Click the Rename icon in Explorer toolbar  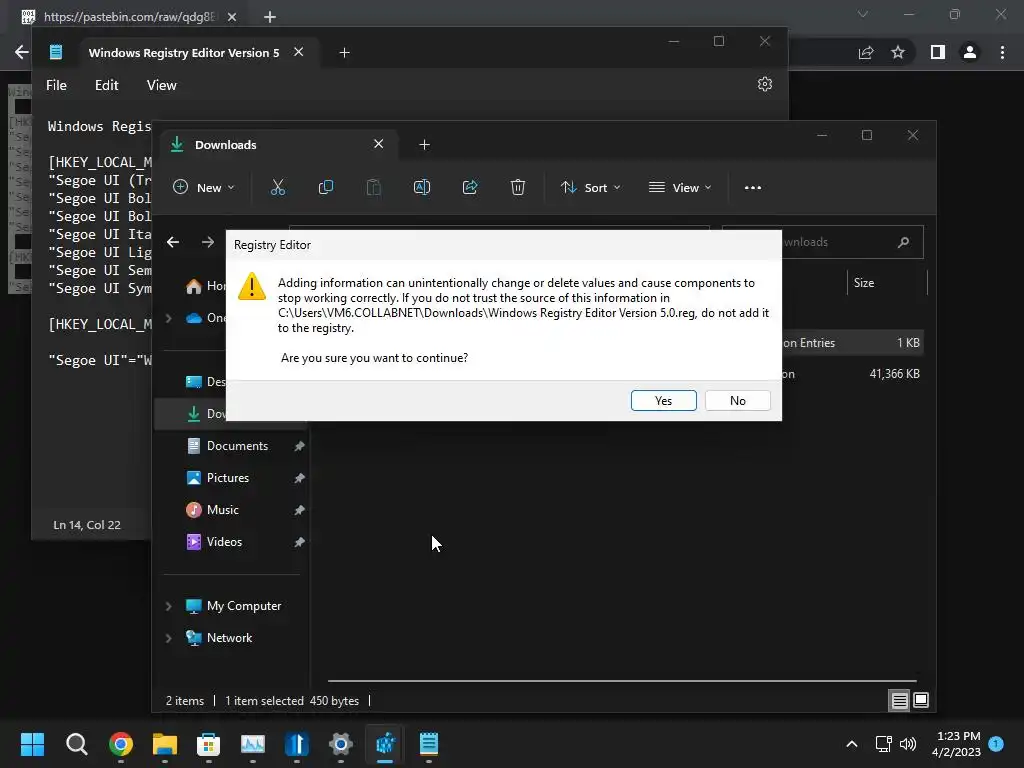click(422, 187)
